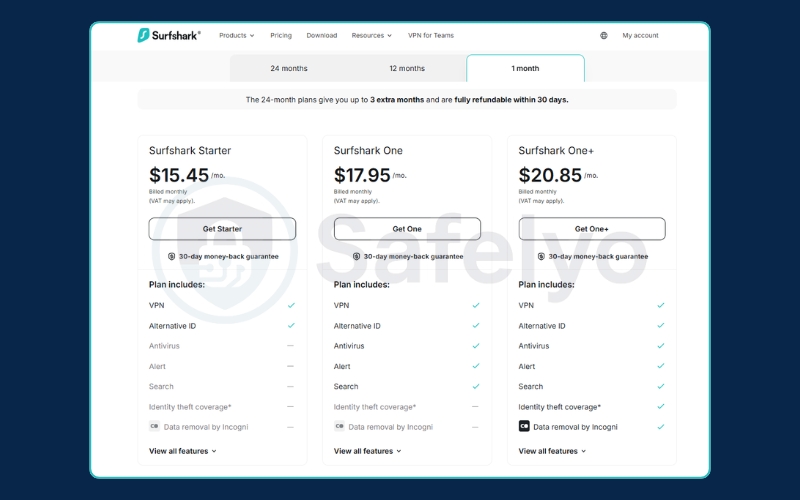Switch to the 24 months tab

[289, 68]
